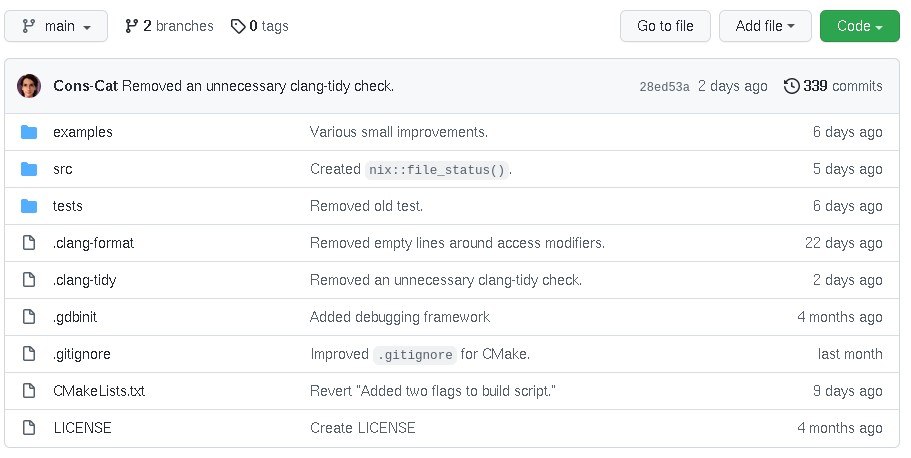Open the green Code dropdown
The width and height of the screenshot is (911, 458).
[x=859, y=26]
